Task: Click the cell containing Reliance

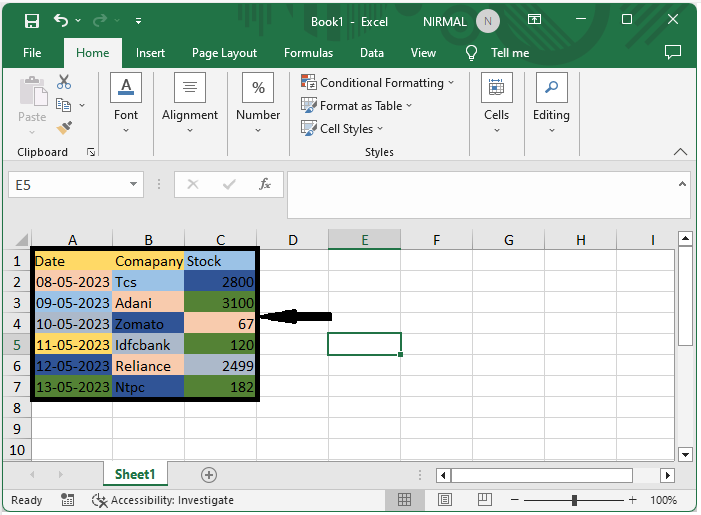Action: (x=148, y=366)
